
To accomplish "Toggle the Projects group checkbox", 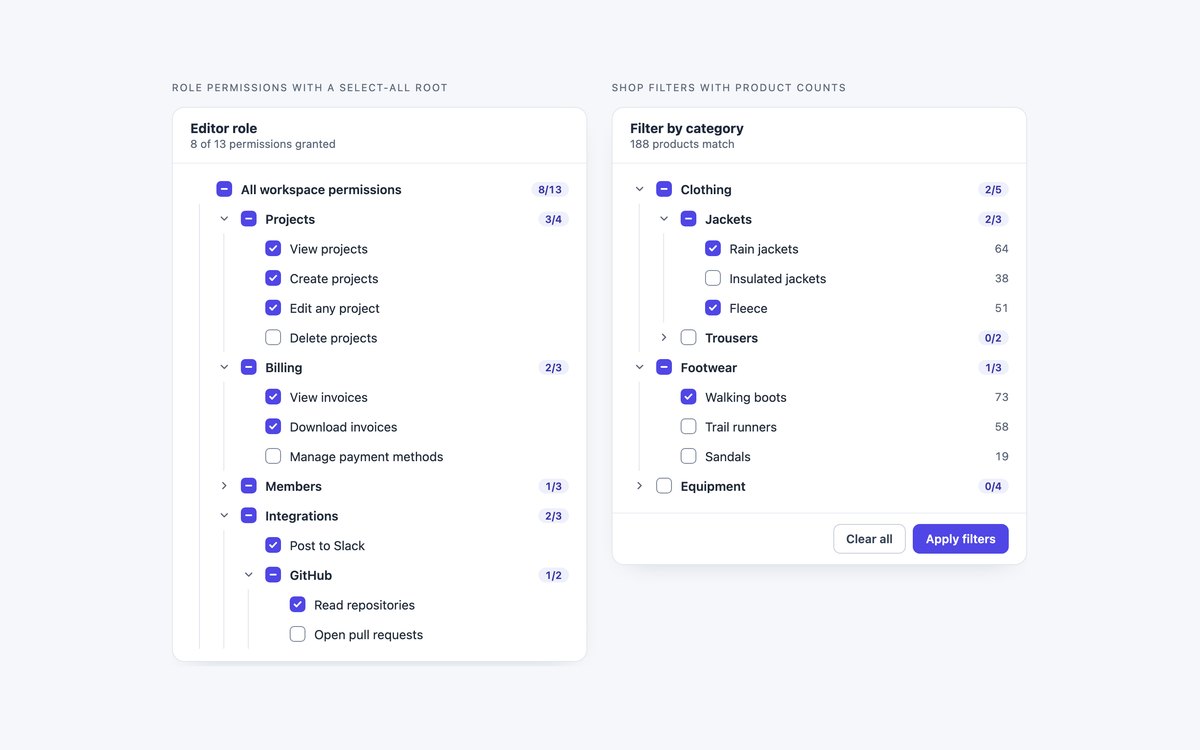I will click(249, 219).
